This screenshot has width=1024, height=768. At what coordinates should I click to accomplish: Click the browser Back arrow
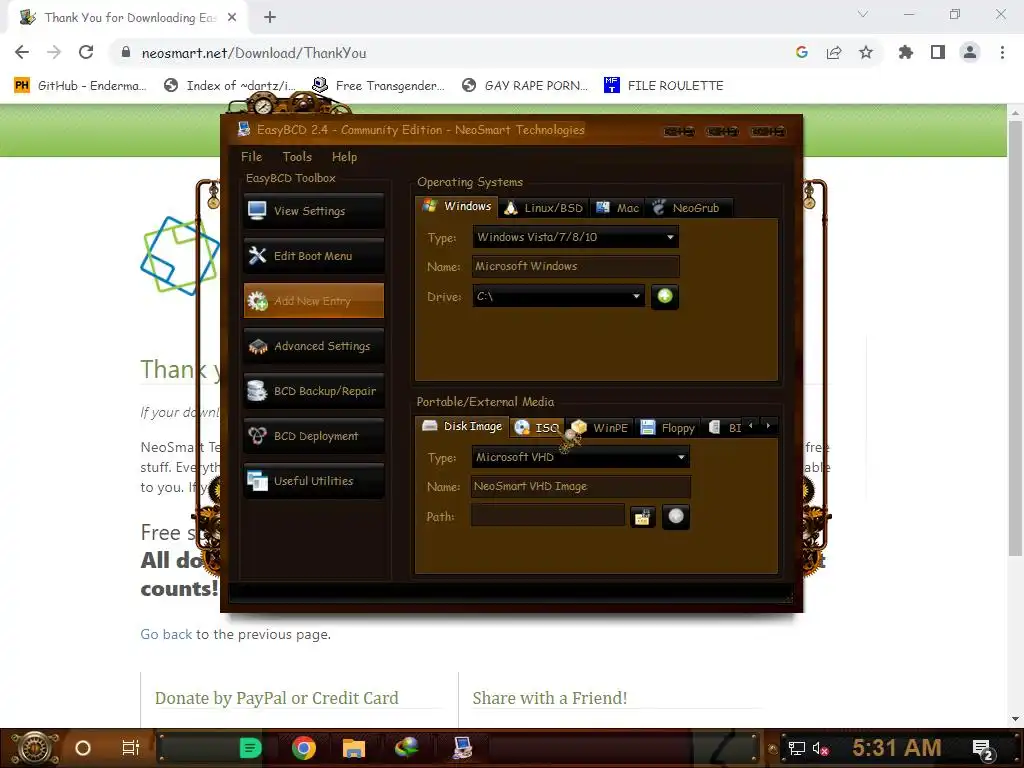(x=22, y=52)
